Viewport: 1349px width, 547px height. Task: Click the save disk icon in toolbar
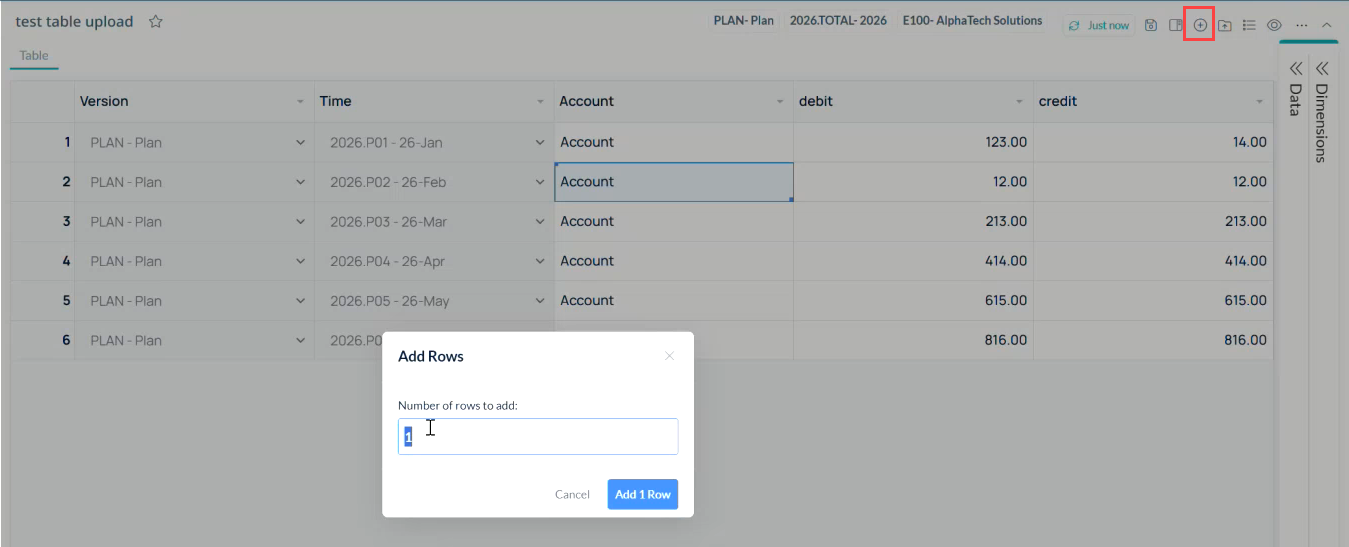coord(1151,25)
